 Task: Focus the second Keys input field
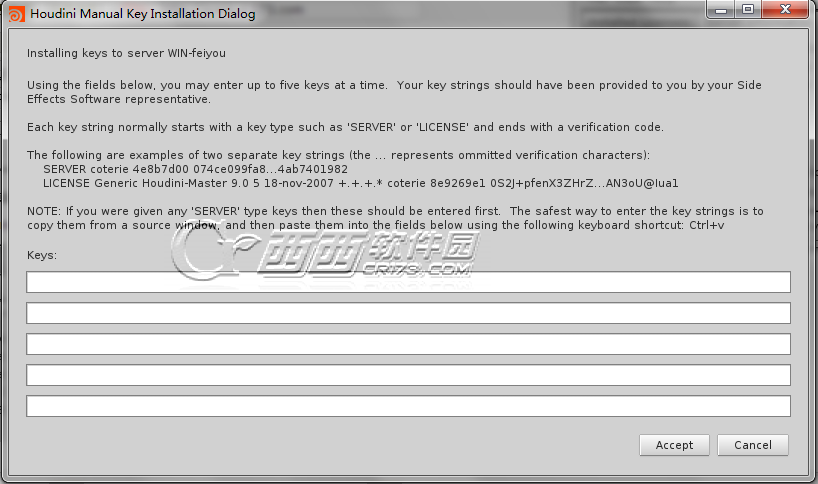(x=408, y=313)
